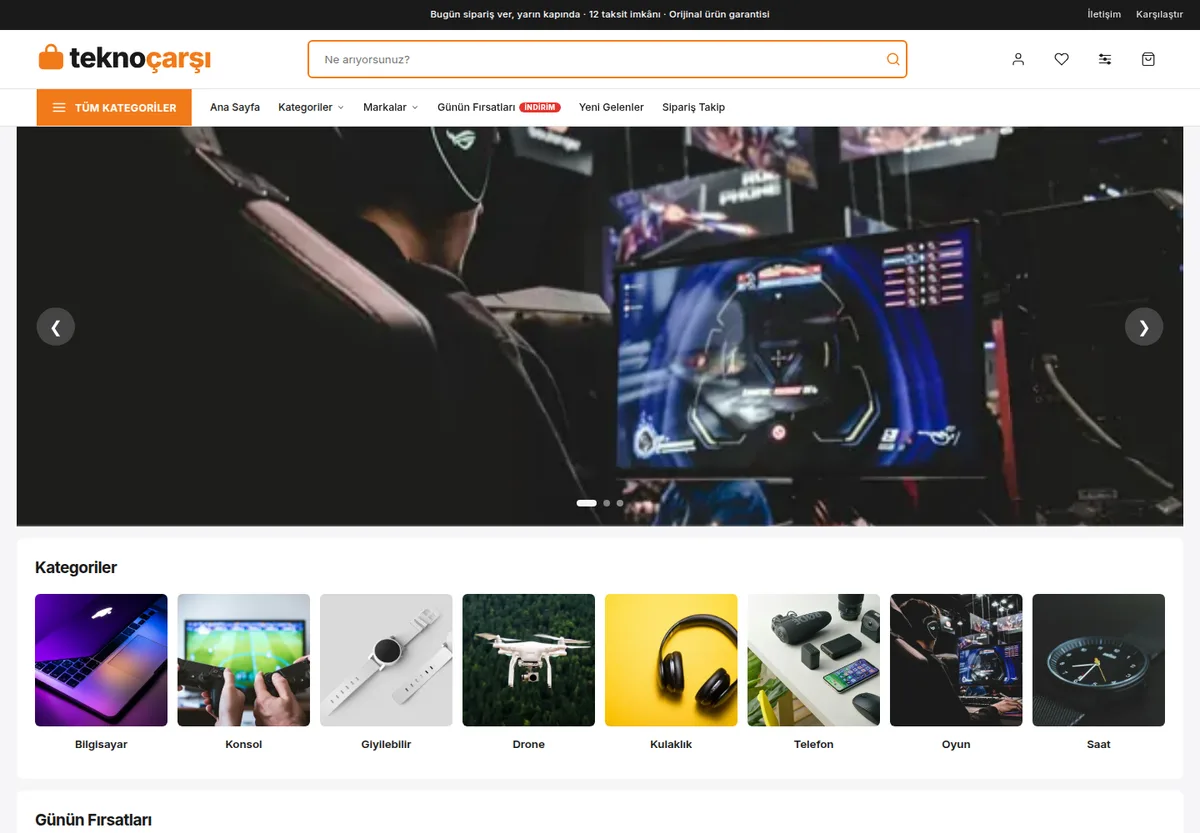This screenshot has width=1200, height=833.
Task: Click the Telefon category label
Action: [x=814, y=744]
